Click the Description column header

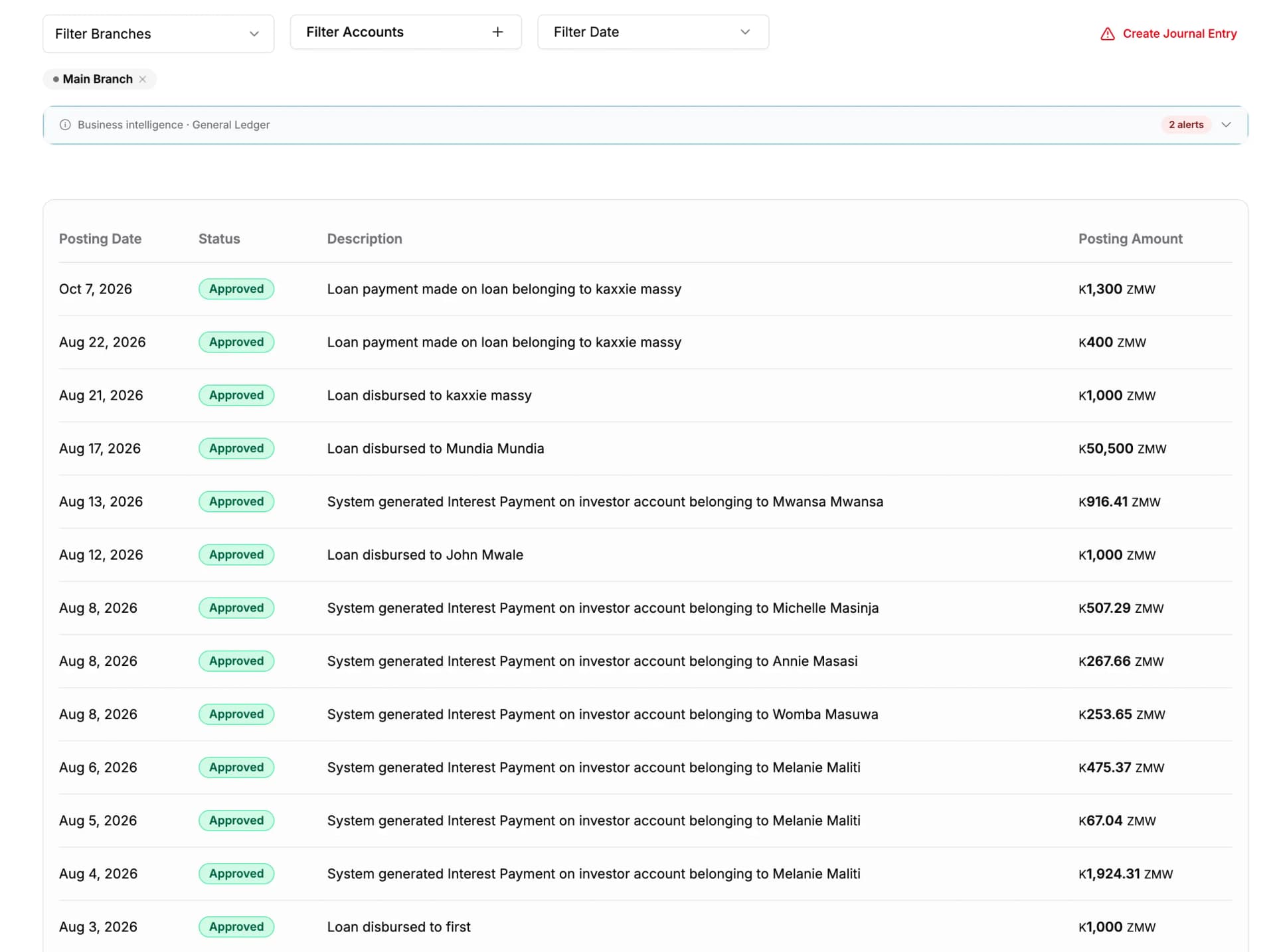pyautogui.click(x=365, y=239)
